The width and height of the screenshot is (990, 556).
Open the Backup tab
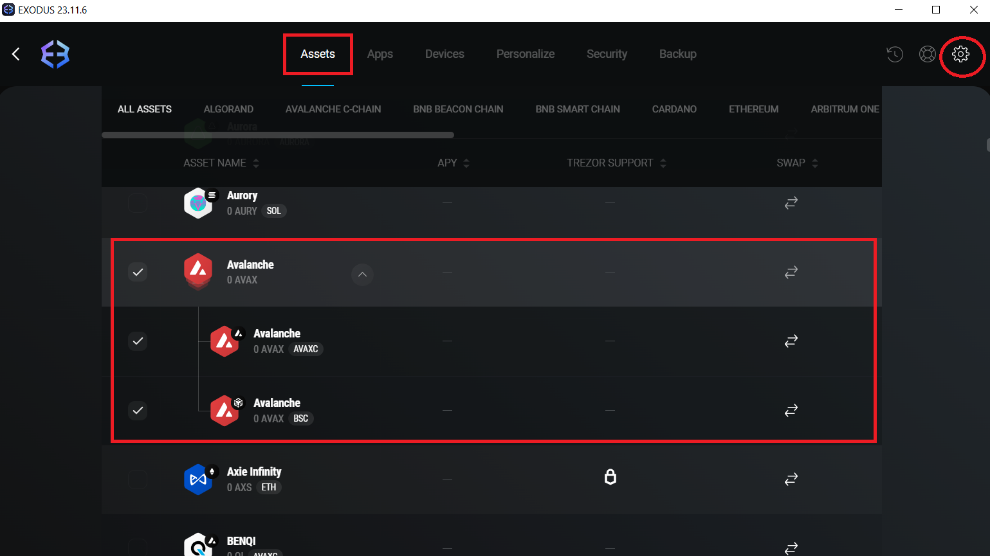coord(678,54)
